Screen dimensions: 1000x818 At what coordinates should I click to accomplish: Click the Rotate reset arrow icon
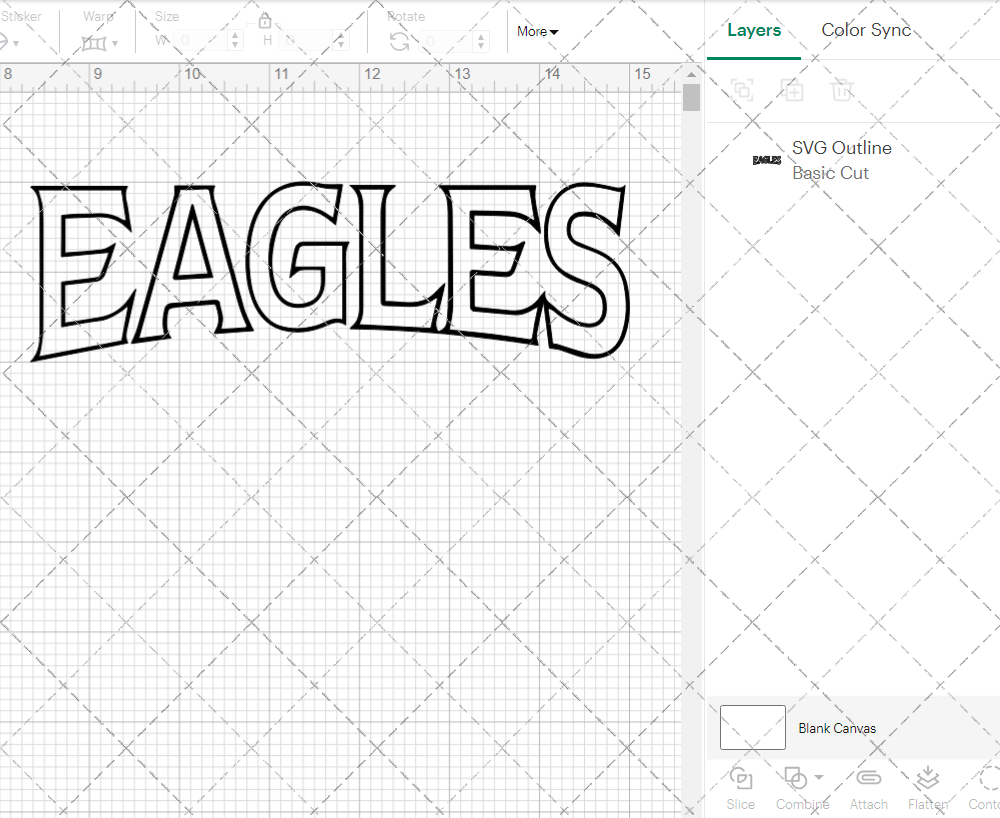click(x=398, y=40)
